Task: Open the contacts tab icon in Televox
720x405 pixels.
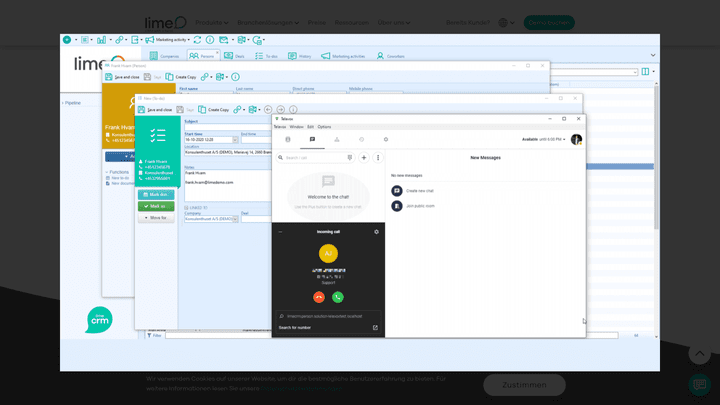Action: pos(288,139)
